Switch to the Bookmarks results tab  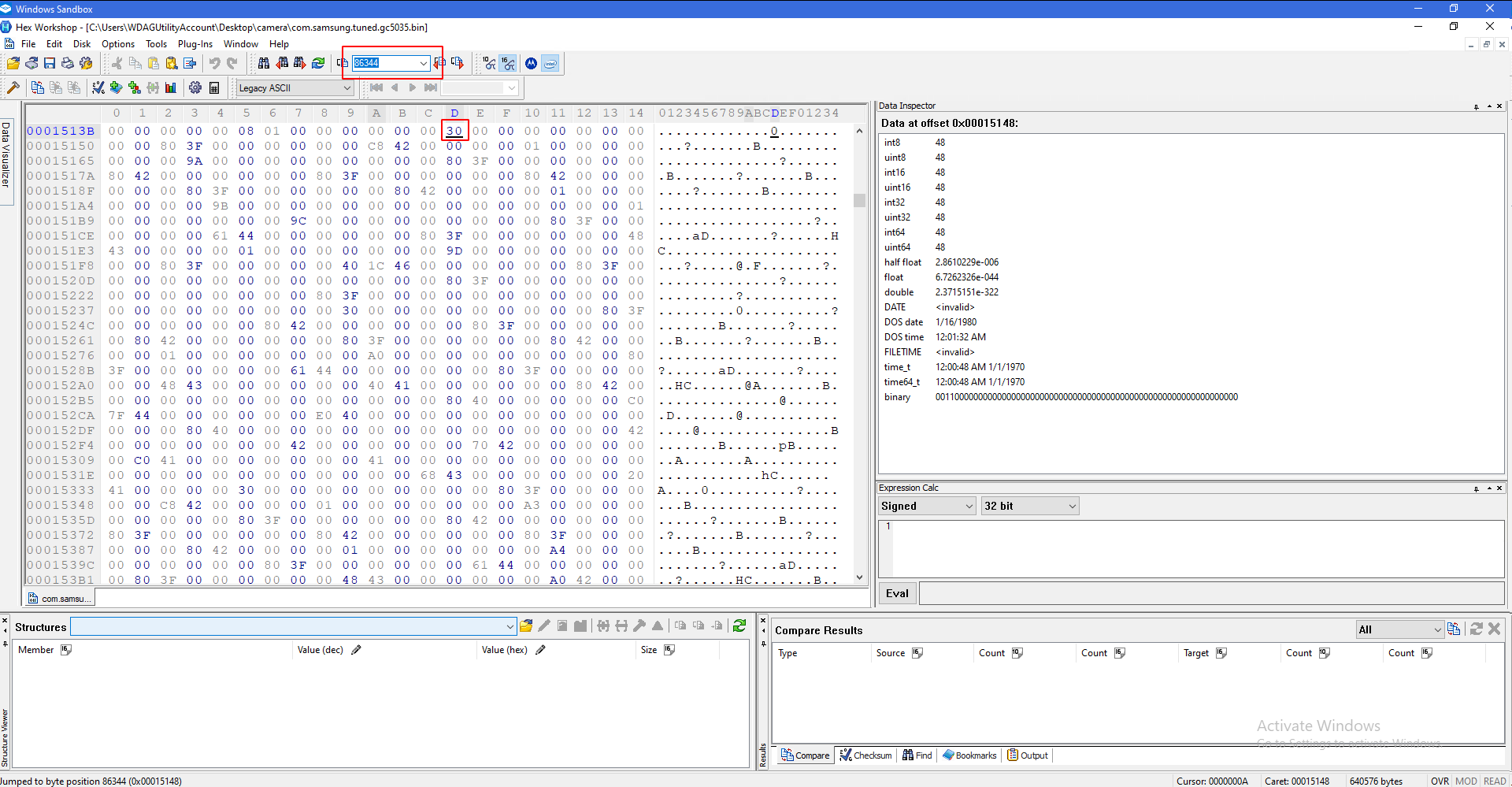[x=969, y=755]
